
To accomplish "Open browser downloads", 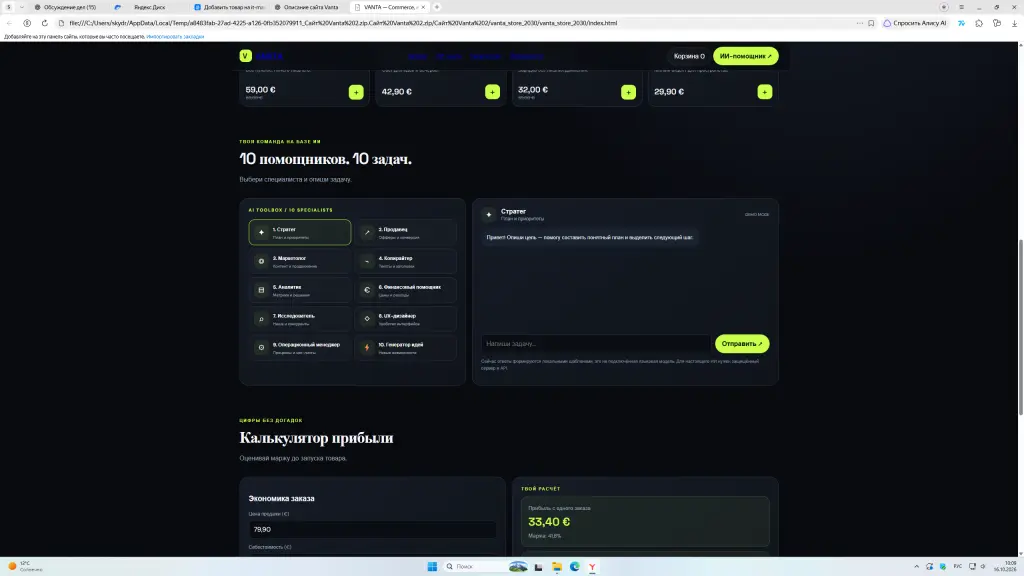I will coord(1014,23).
